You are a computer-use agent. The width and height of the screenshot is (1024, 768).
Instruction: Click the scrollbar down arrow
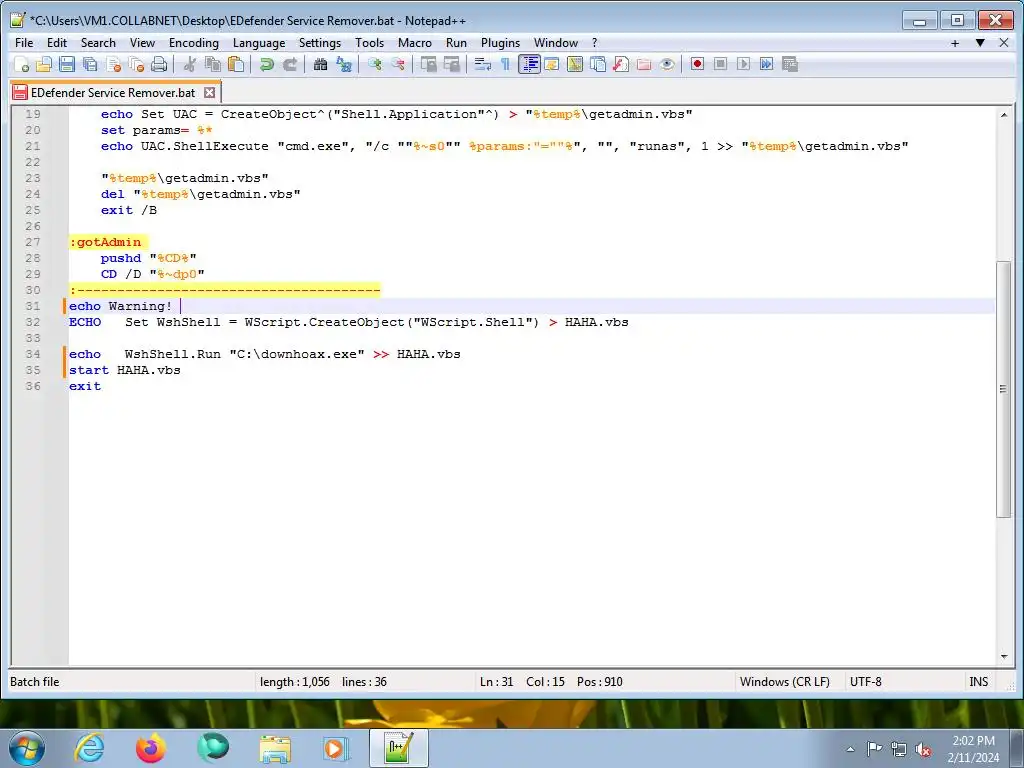tap(1003, 656)
